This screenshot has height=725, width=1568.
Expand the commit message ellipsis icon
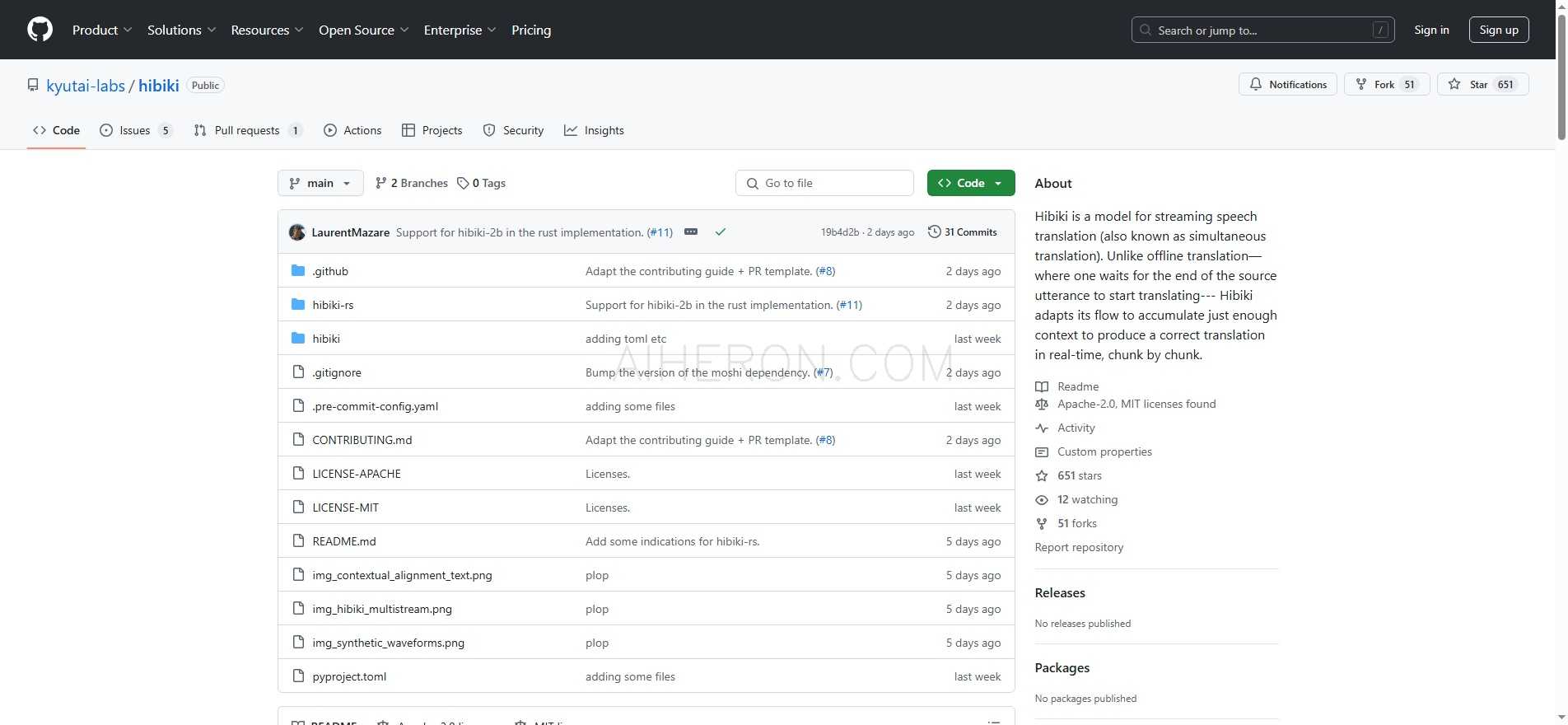pyautogui.click(x=691, y=232)
